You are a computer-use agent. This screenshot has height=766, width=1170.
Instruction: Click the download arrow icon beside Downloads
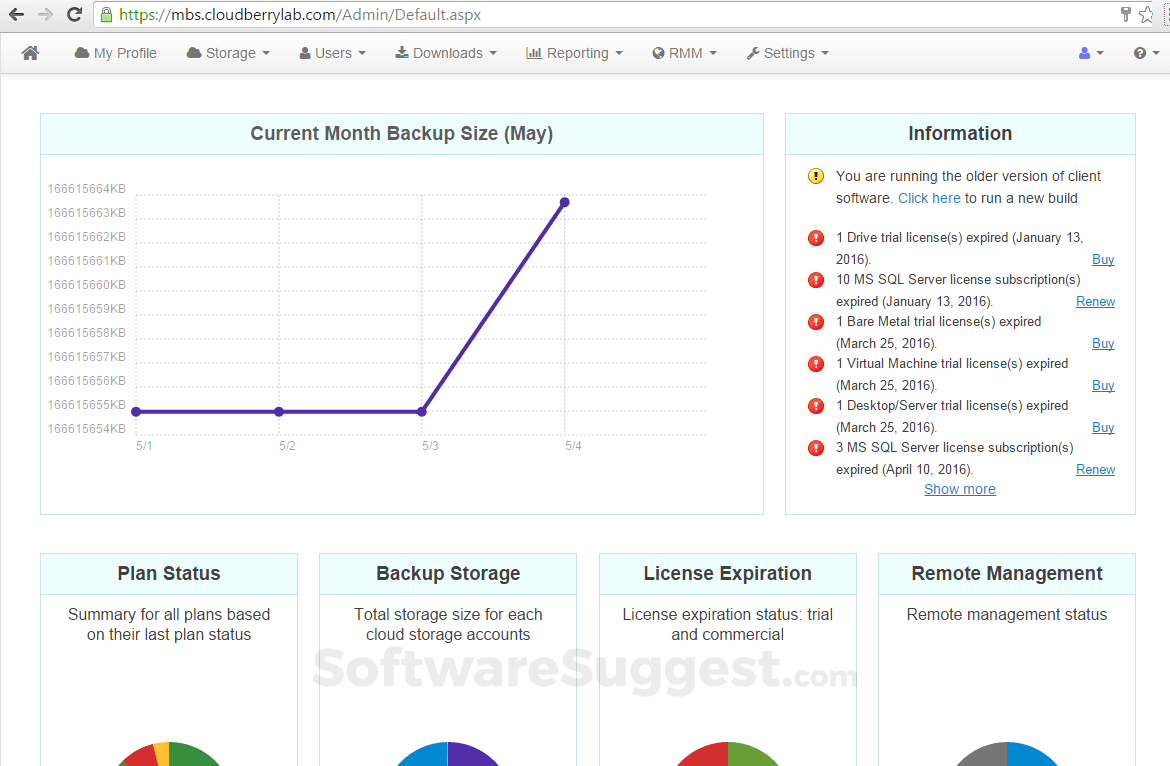tap(402, 52)
